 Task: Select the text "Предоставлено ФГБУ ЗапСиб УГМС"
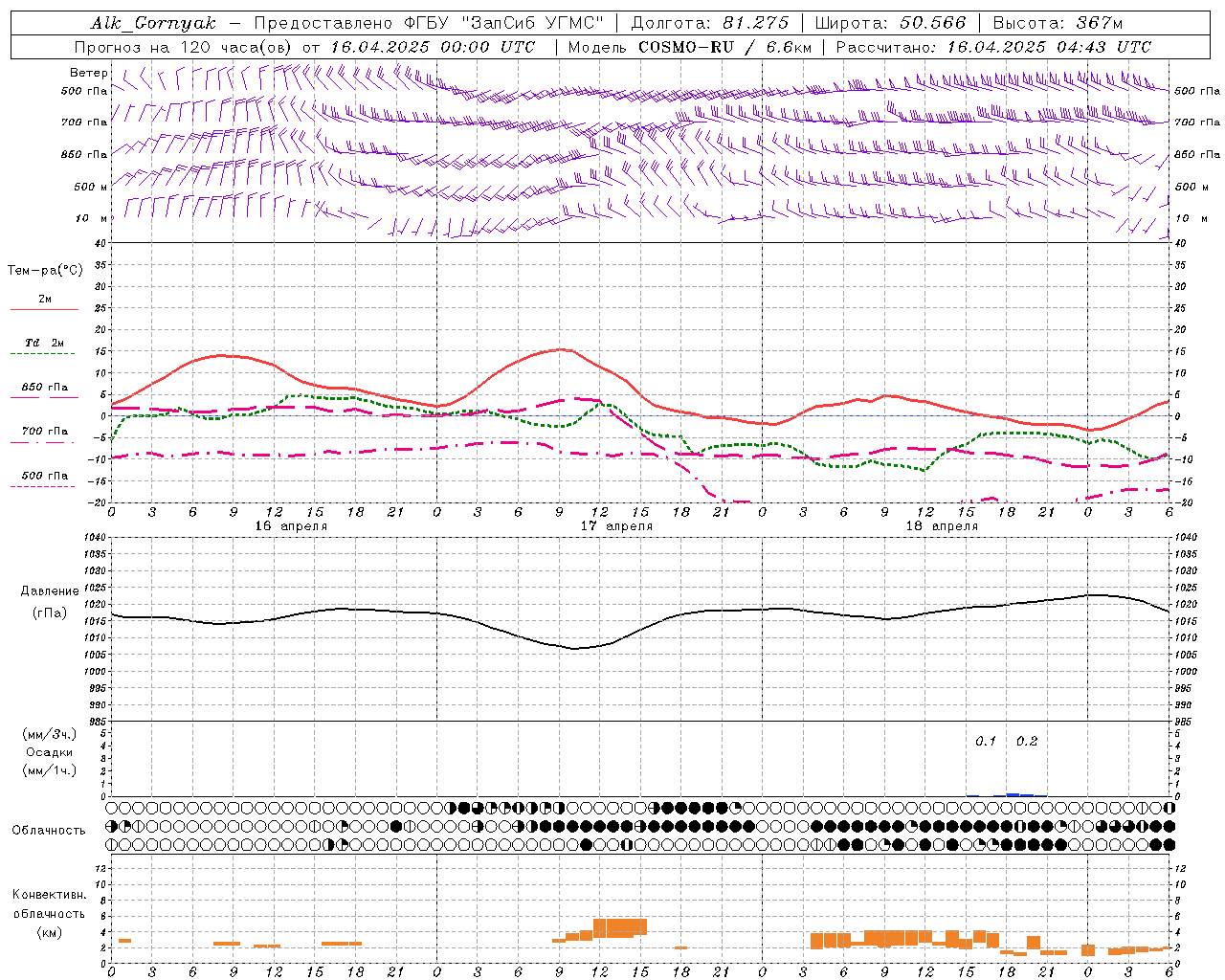click(430, 23)
